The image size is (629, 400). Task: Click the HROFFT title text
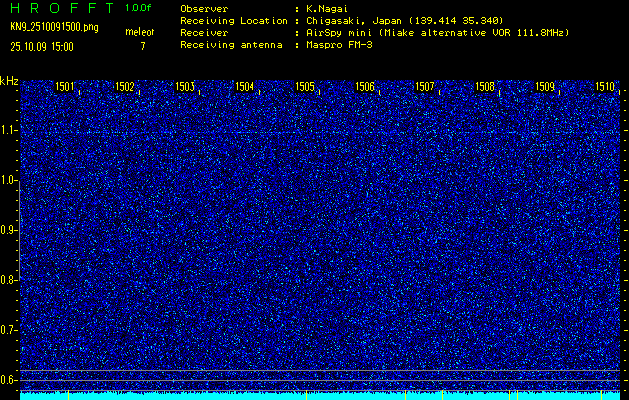click(61, 7)
